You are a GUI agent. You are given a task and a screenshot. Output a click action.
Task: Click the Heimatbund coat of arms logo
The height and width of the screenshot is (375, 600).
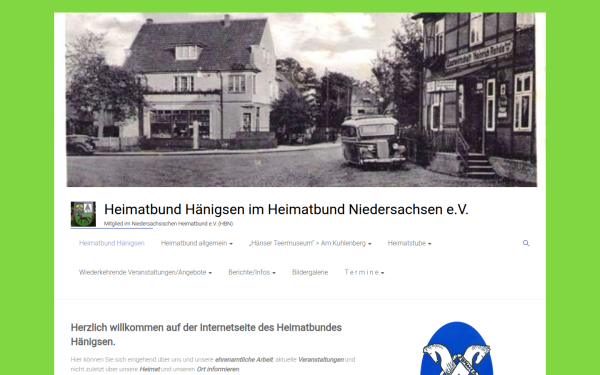tap(83, 214)
